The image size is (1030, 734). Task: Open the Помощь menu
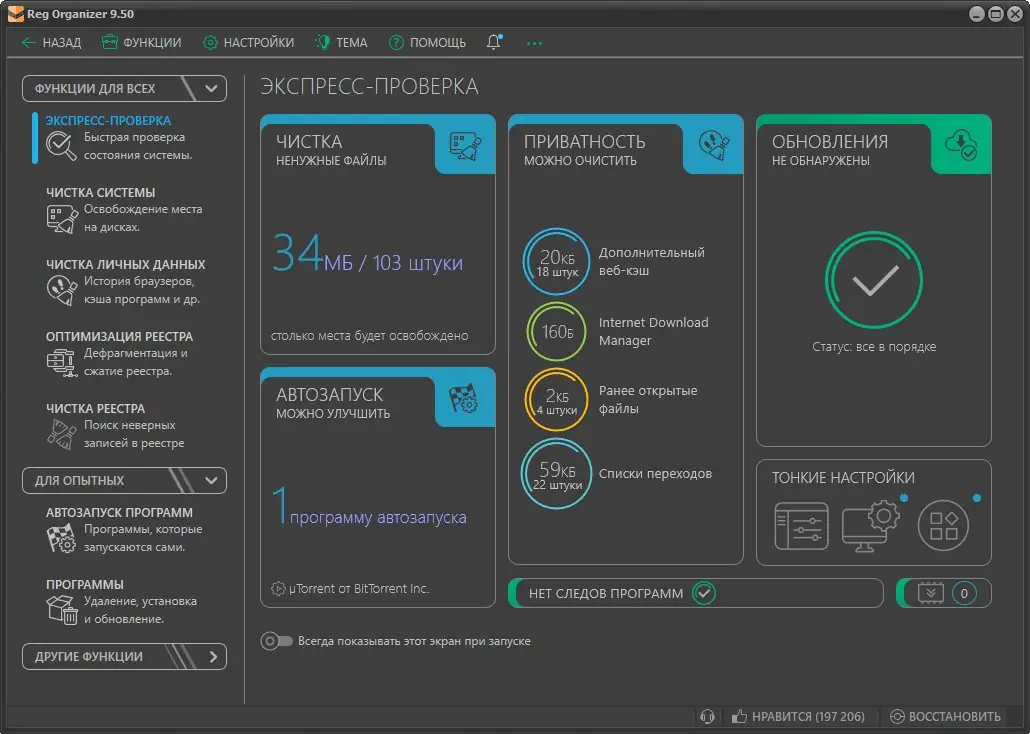click(x=427, y=43)
